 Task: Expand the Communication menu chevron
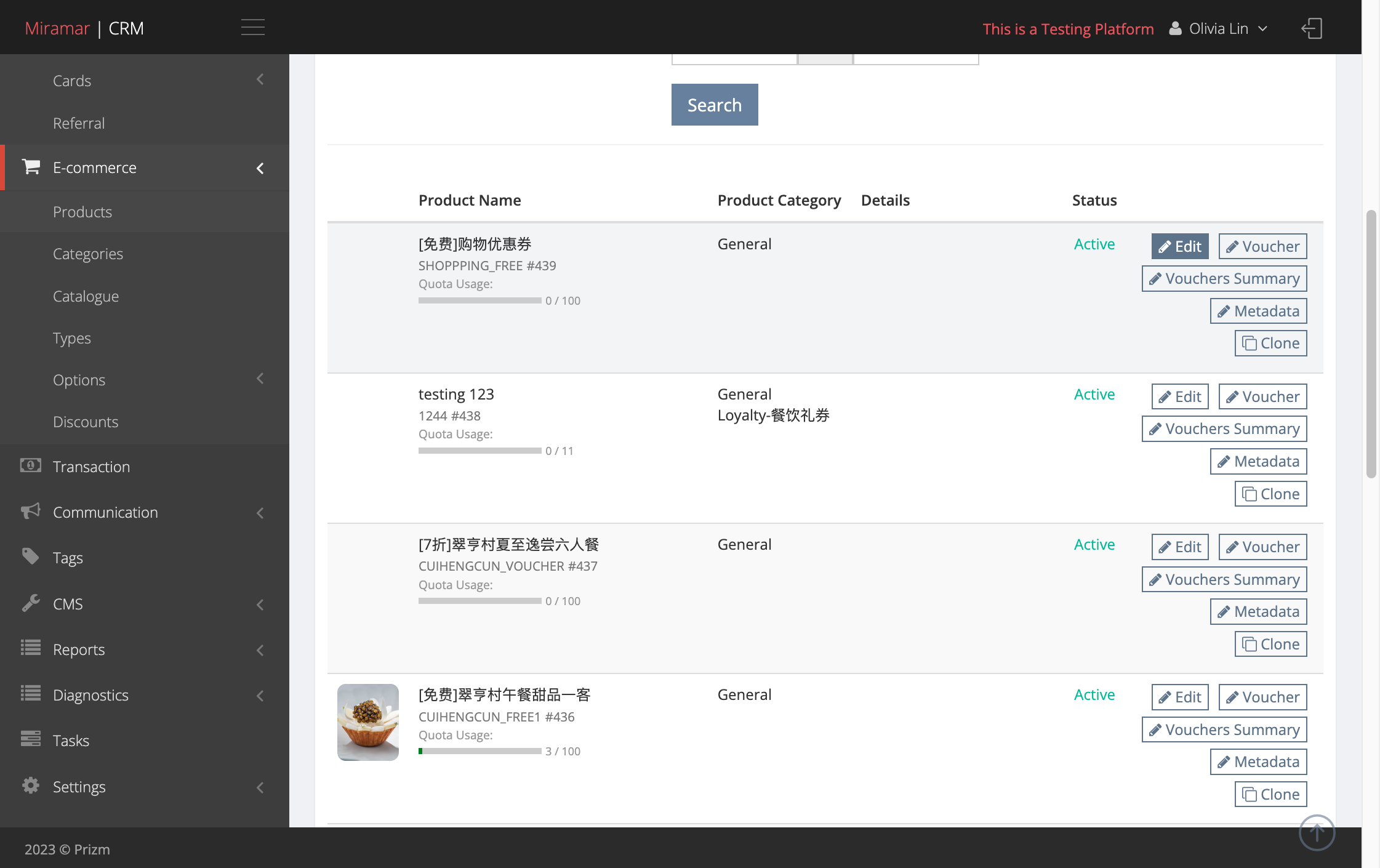tap(260, 513)
